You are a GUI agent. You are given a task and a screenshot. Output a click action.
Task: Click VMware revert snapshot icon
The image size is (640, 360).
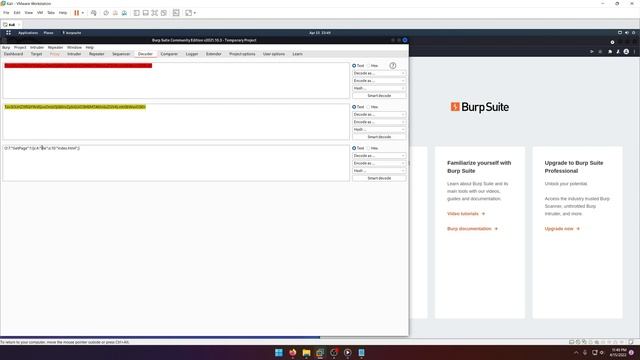click(x=115, y=13)
